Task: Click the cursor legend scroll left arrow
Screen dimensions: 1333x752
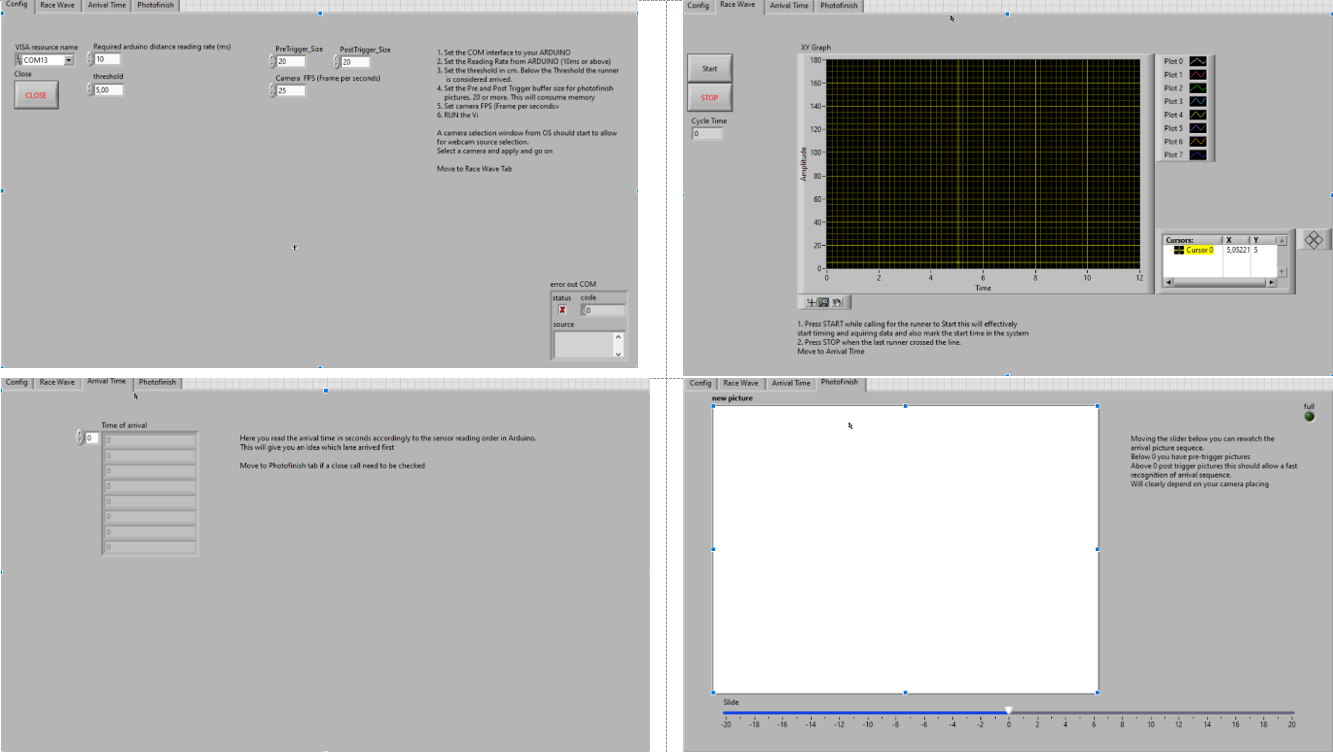Action: (1170, 283)
